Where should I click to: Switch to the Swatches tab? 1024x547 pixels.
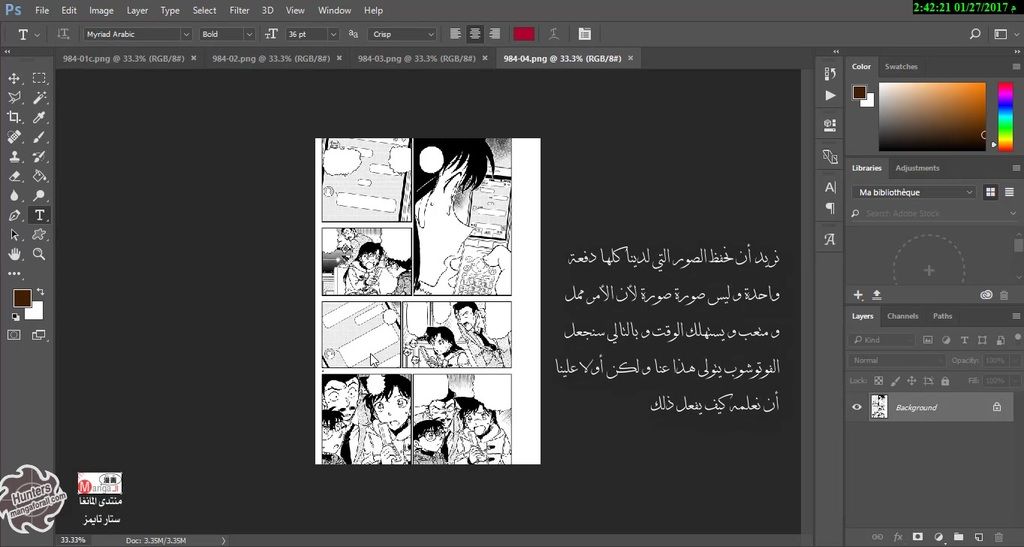click(x=901, y=67)
